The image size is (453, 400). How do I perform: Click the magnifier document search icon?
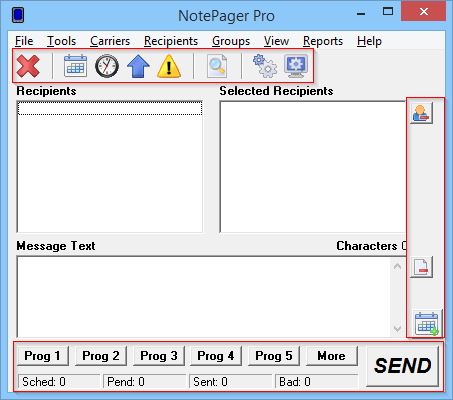click(x=217, y=66)
